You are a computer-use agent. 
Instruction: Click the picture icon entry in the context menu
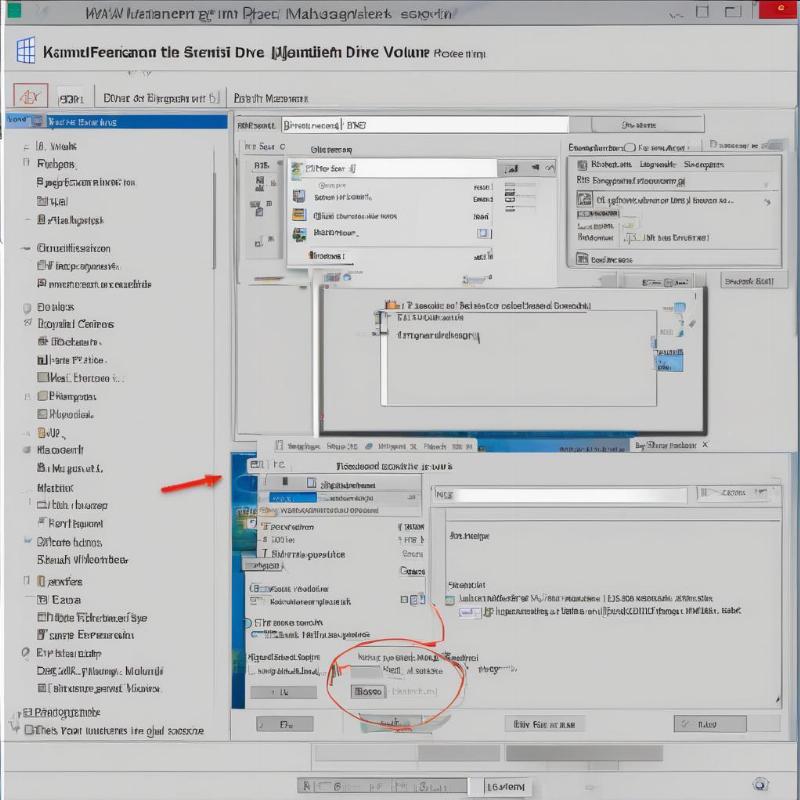(x=298, y=234)
